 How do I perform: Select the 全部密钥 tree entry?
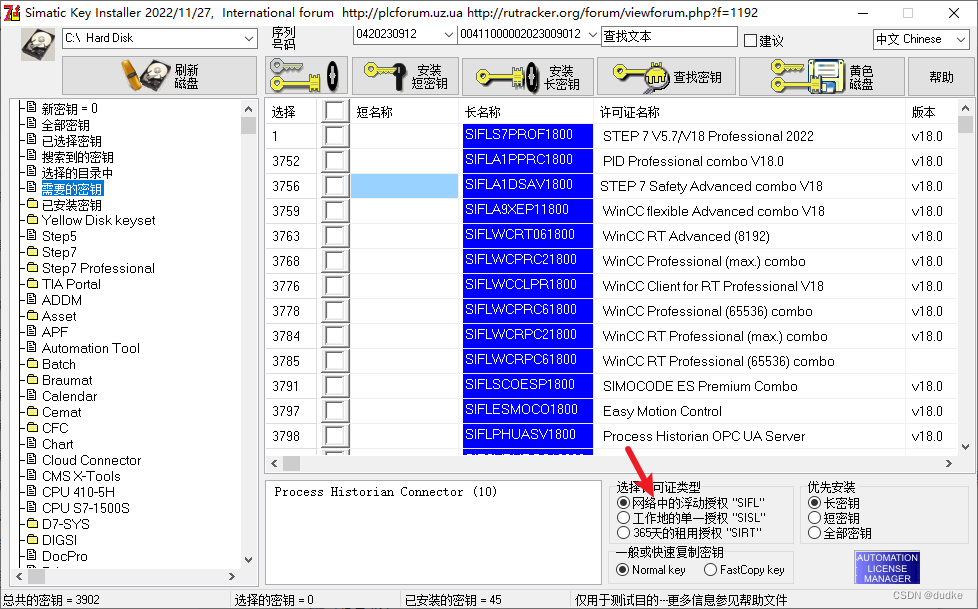coord(65,125)
